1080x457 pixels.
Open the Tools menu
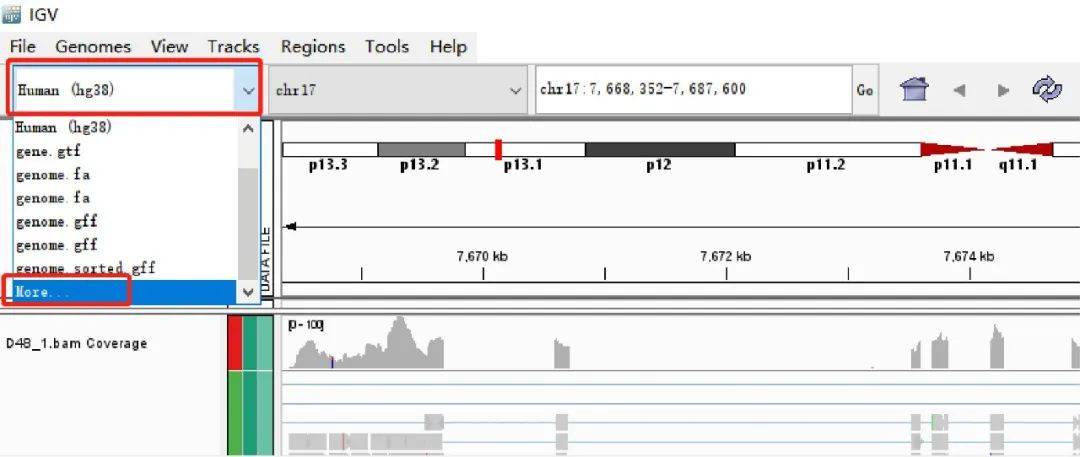[x=387, y=47]
